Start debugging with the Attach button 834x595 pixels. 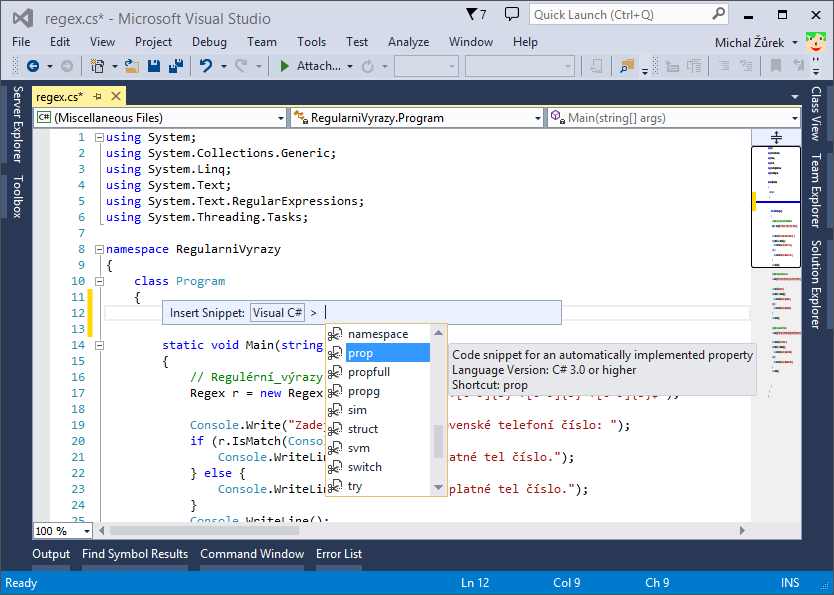(x=316, y=67)
